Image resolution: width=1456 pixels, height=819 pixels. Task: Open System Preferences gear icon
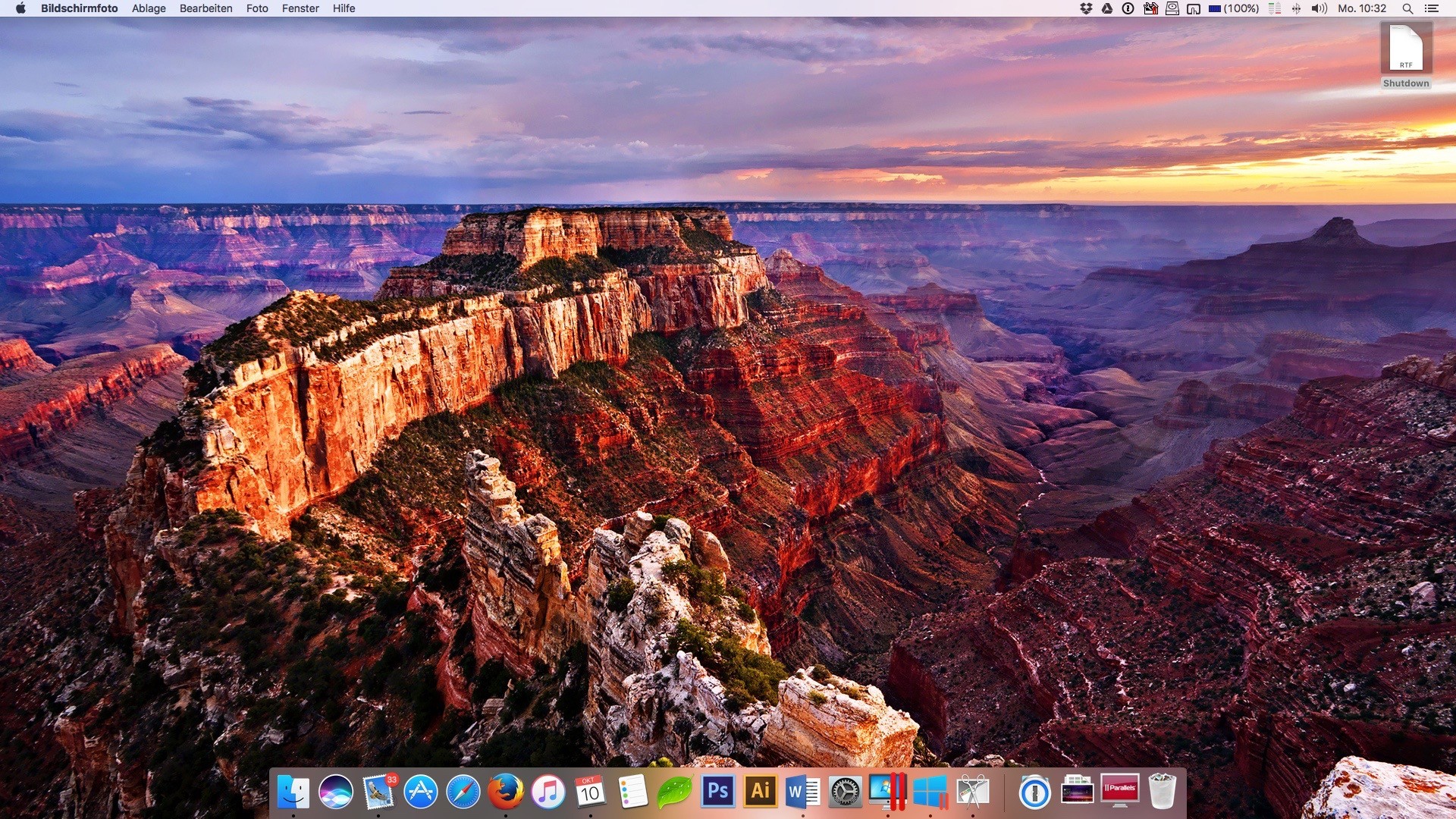coord(845,792)
